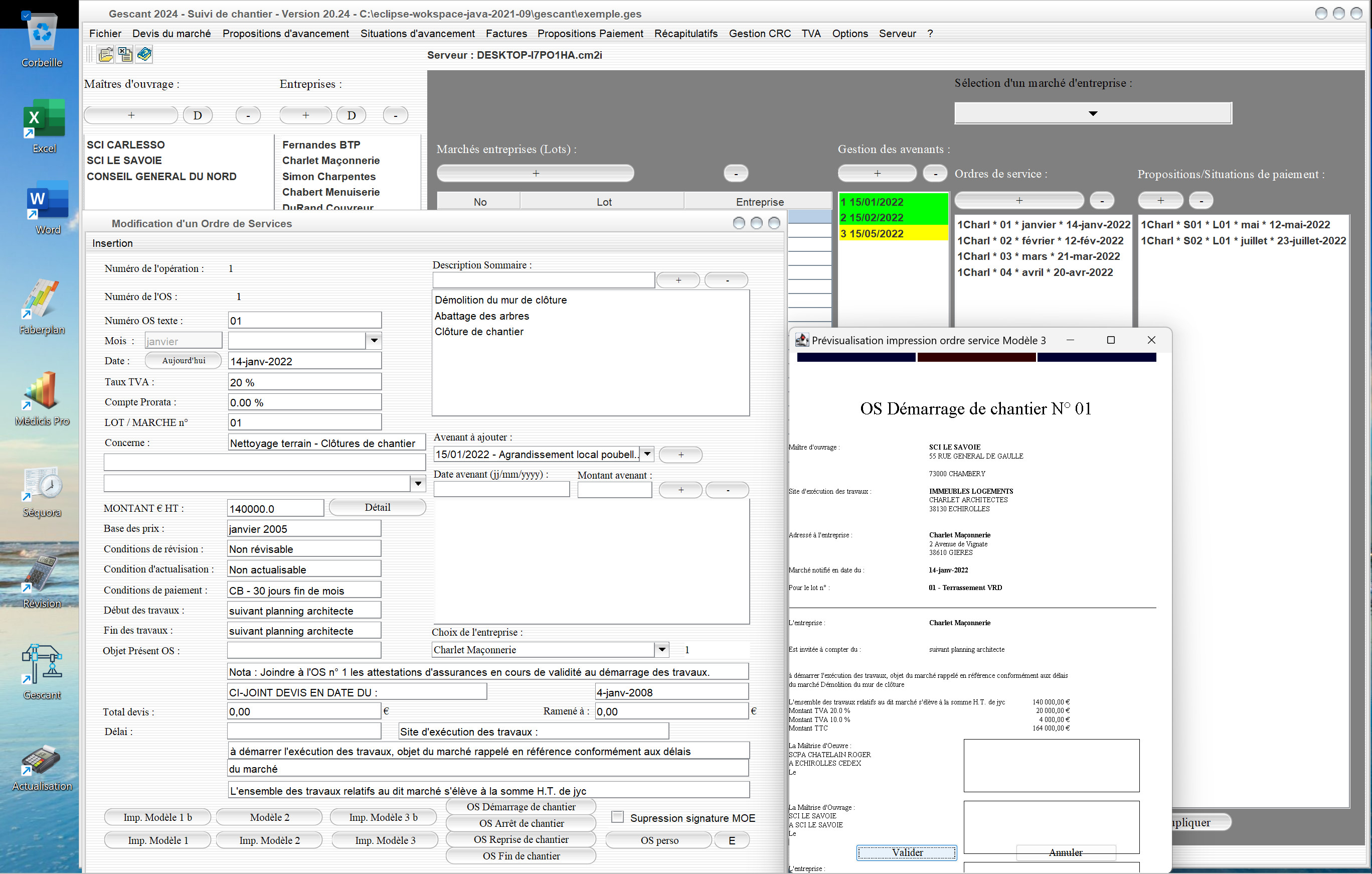Click the export document toolbar icon
The image size is (1372, 874).
(x=125, y=55)
